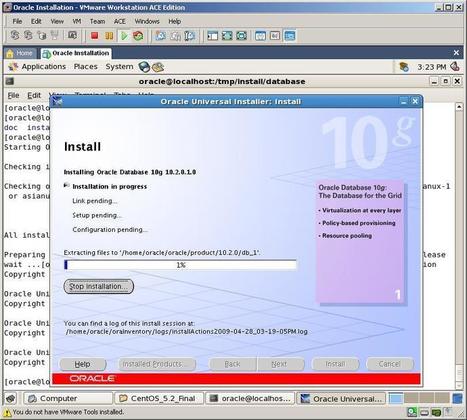This screenshot has height=420, width=467.
Task: Enter full screen mode via toolbar icon
Action: pos(227,35)
